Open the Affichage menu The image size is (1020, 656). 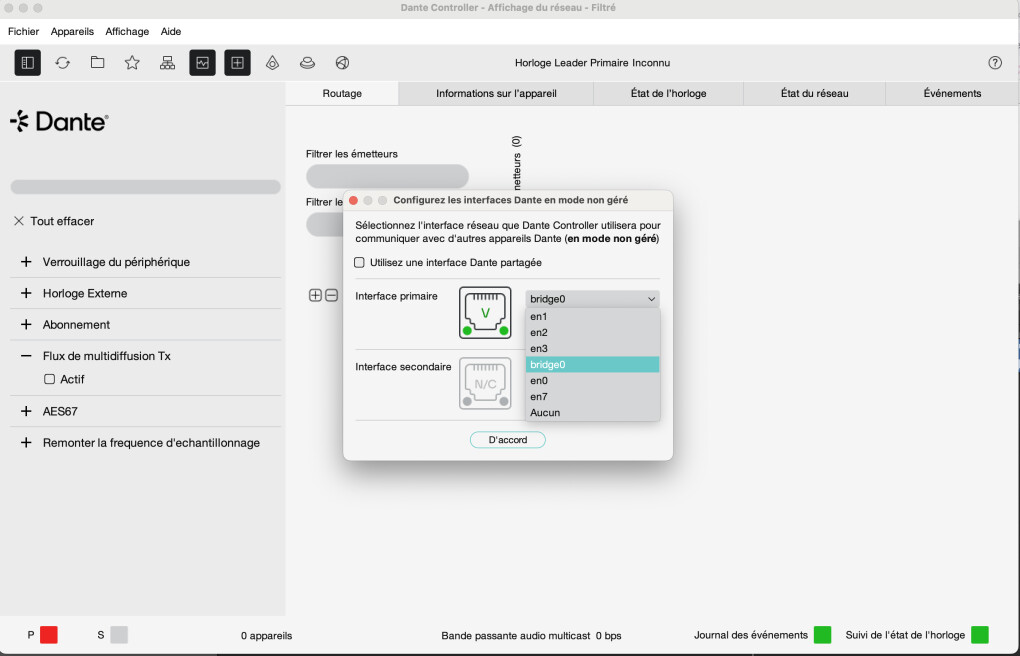click(127, 31)
